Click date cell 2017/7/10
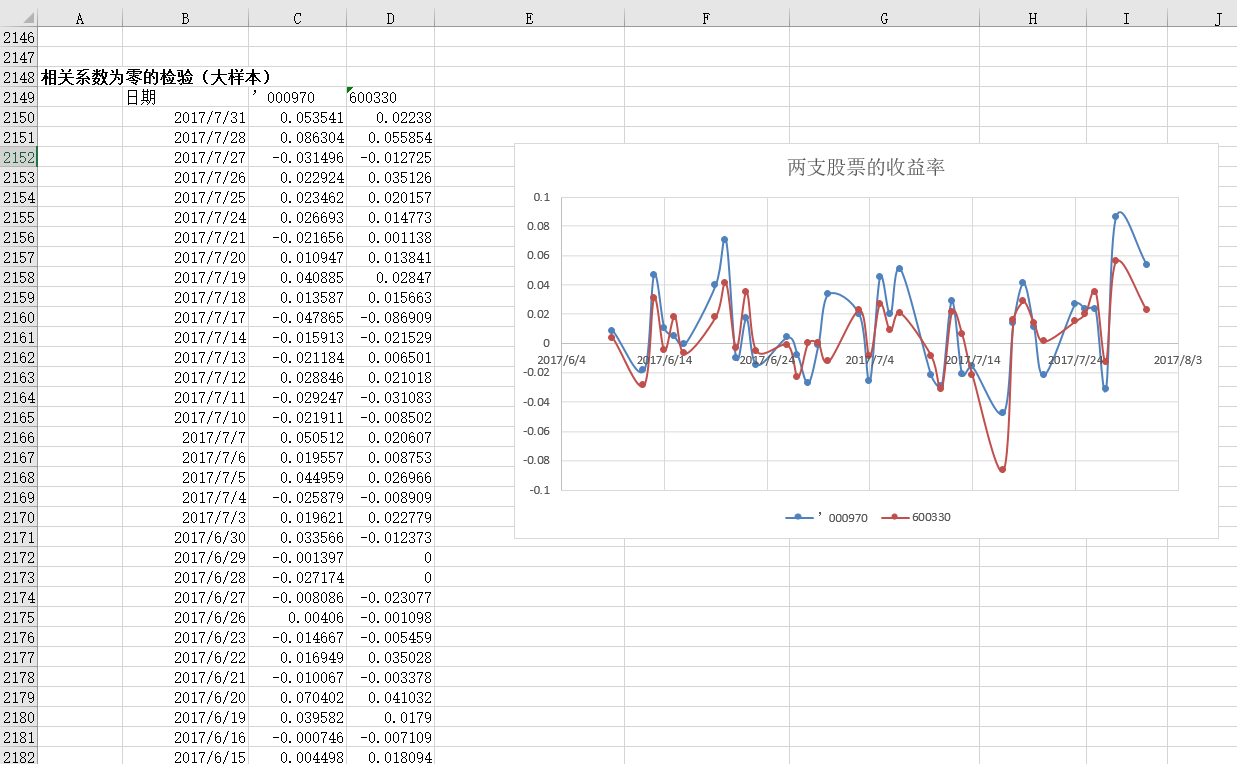 186,417
